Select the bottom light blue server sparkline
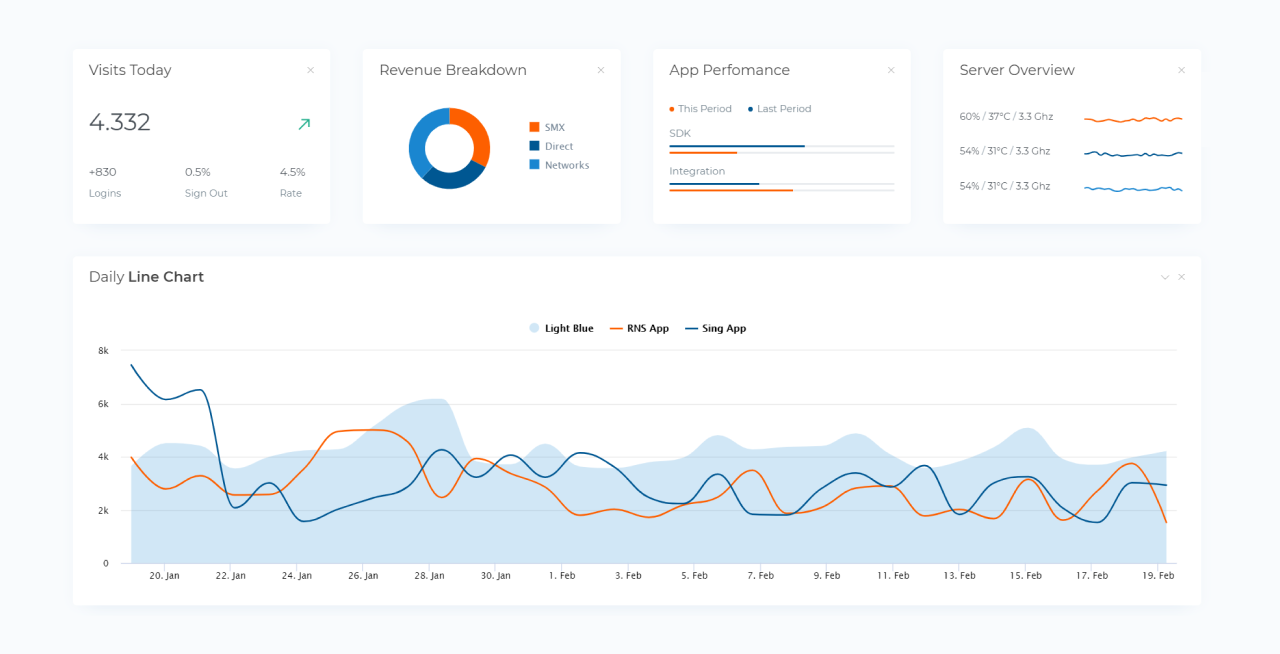 1132,186
